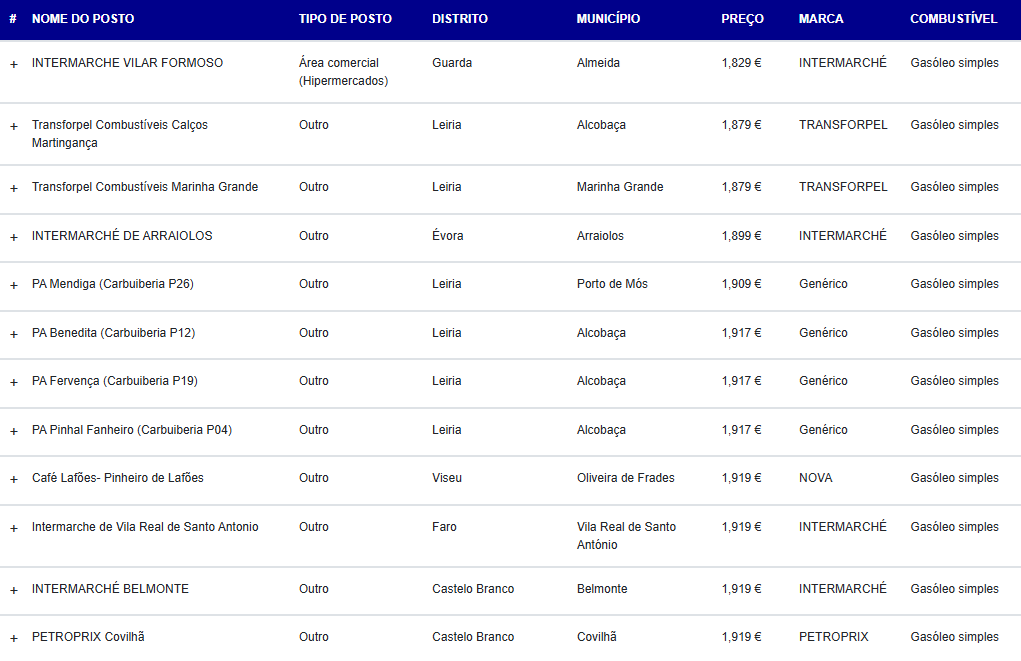Expand the INTERMARCHE VILAR FORMOSO row

[14, 64]
